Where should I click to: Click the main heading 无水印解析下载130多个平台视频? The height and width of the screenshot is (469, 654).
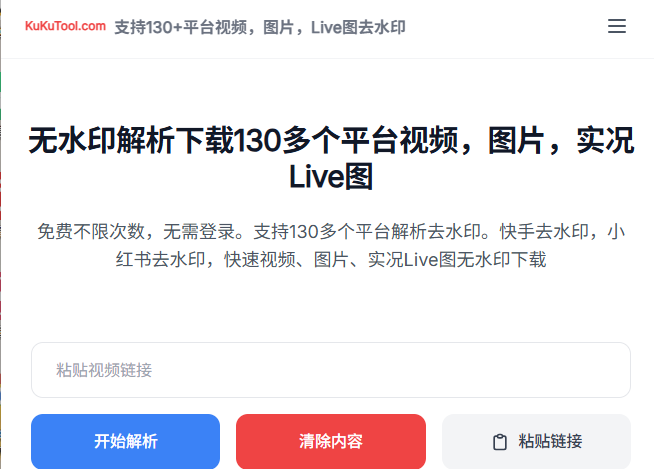tap(244, 141)
